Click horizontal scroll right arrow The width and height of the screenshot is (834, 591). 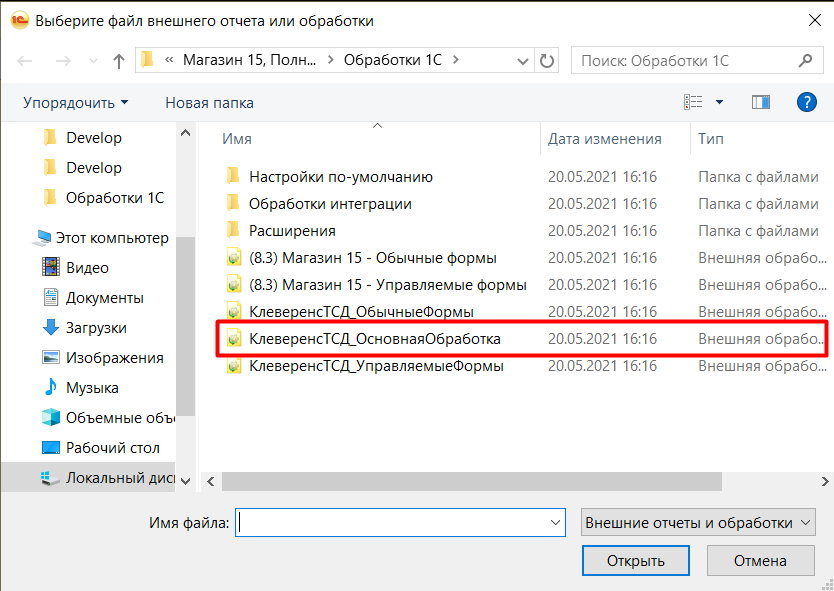tap(824, 481)
